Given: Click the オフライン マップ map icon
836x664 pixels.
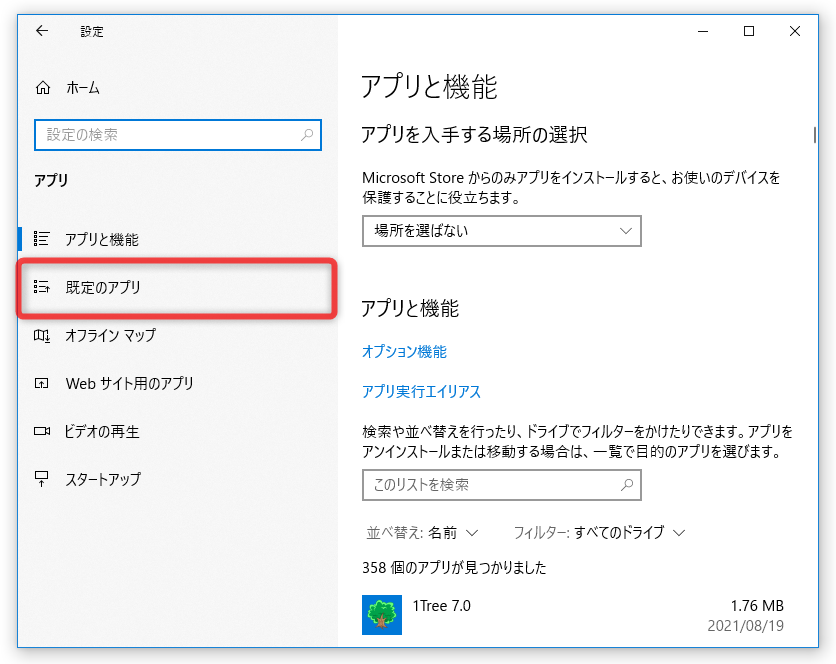Looking at the screenshot, I should tap(42, 335).
